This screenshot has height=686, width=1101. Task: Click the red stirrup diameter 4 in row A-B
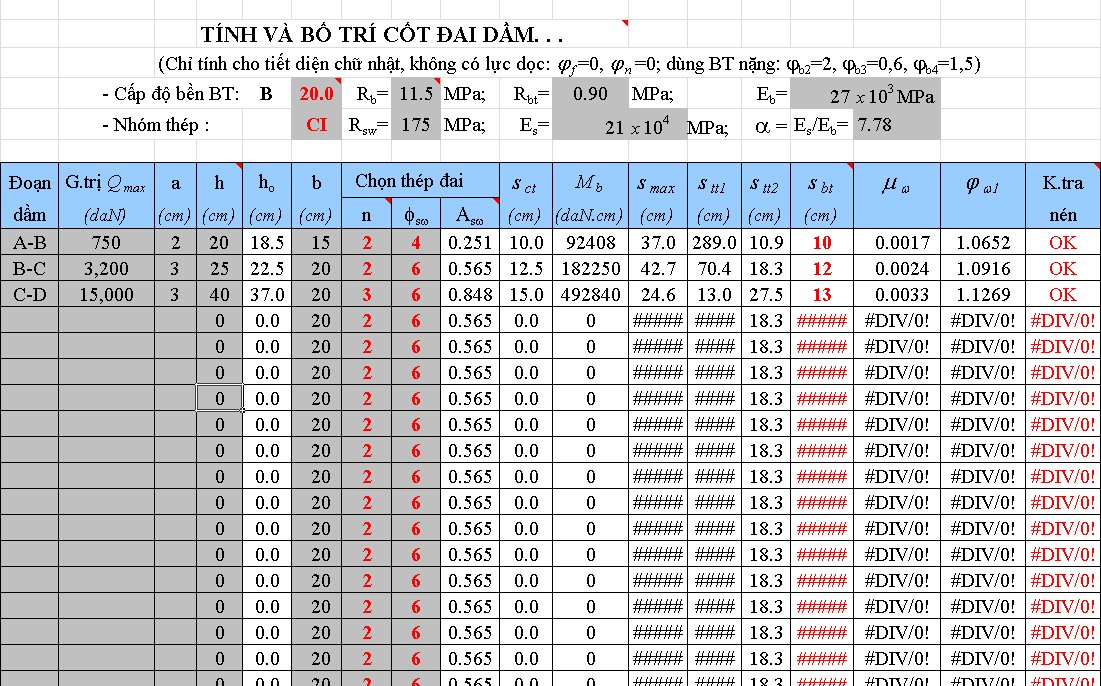pyautogui.click(x=416, y=242)
